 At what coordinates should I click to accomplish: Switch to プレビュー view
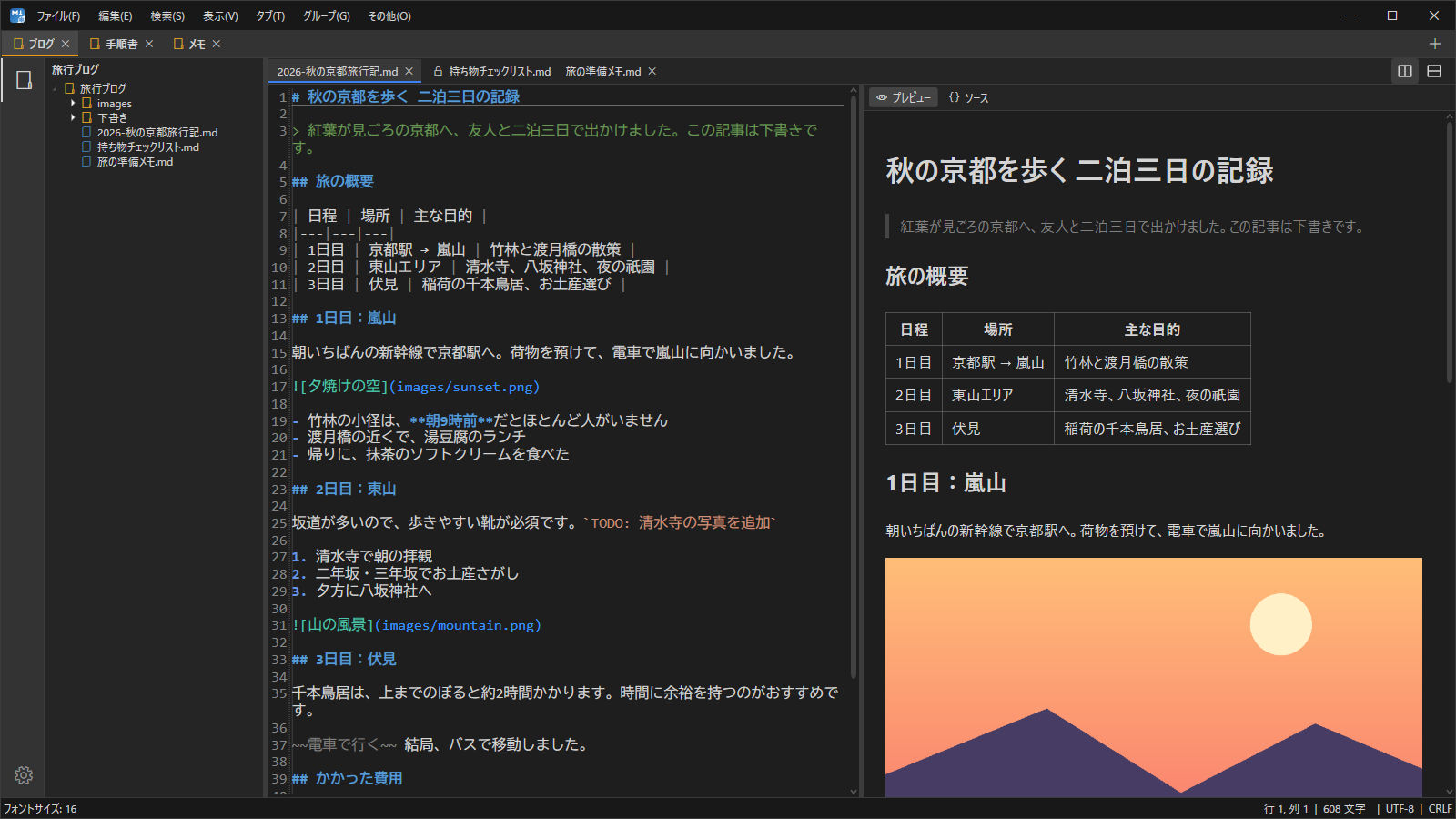pos(904,97)
